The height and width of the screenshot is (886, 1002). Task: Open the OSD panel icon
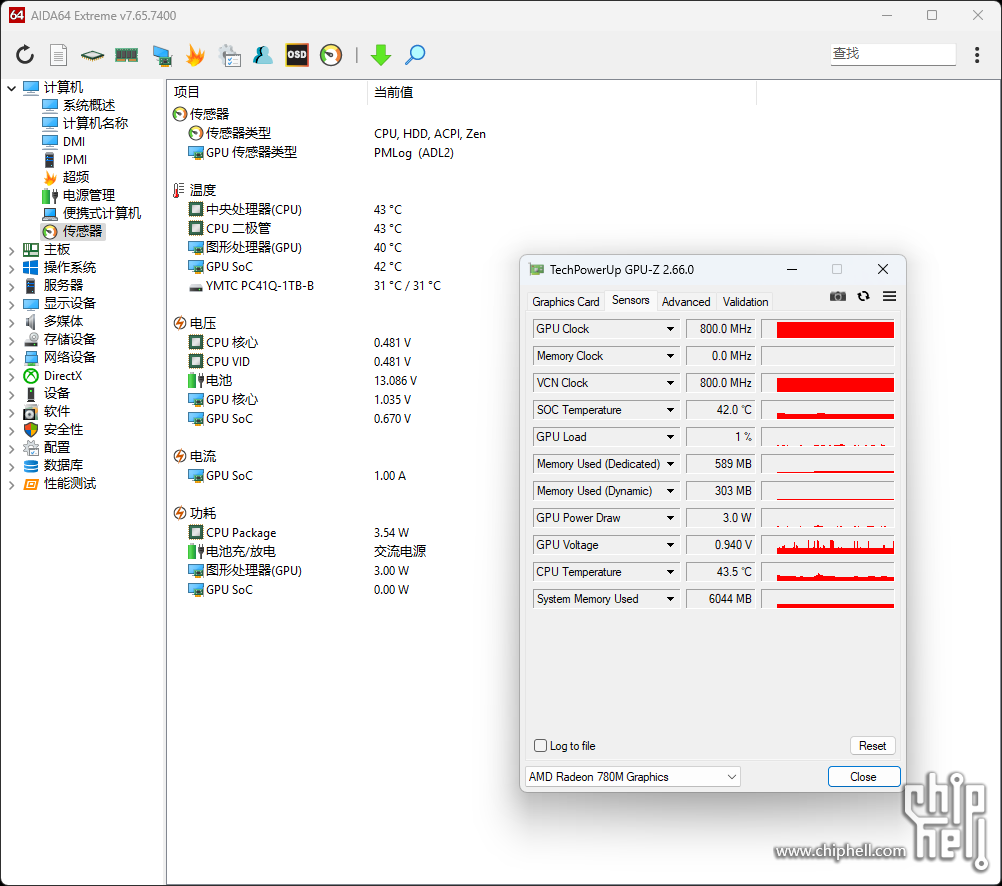tap(297, 55)
